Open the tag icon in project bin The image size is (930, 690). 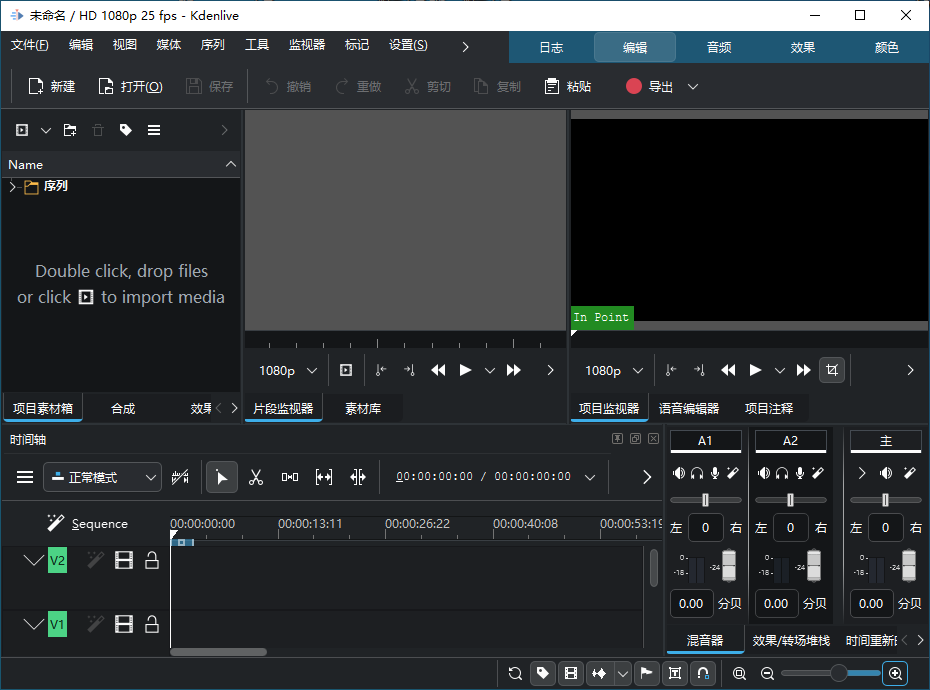click(x=126, y=130)
